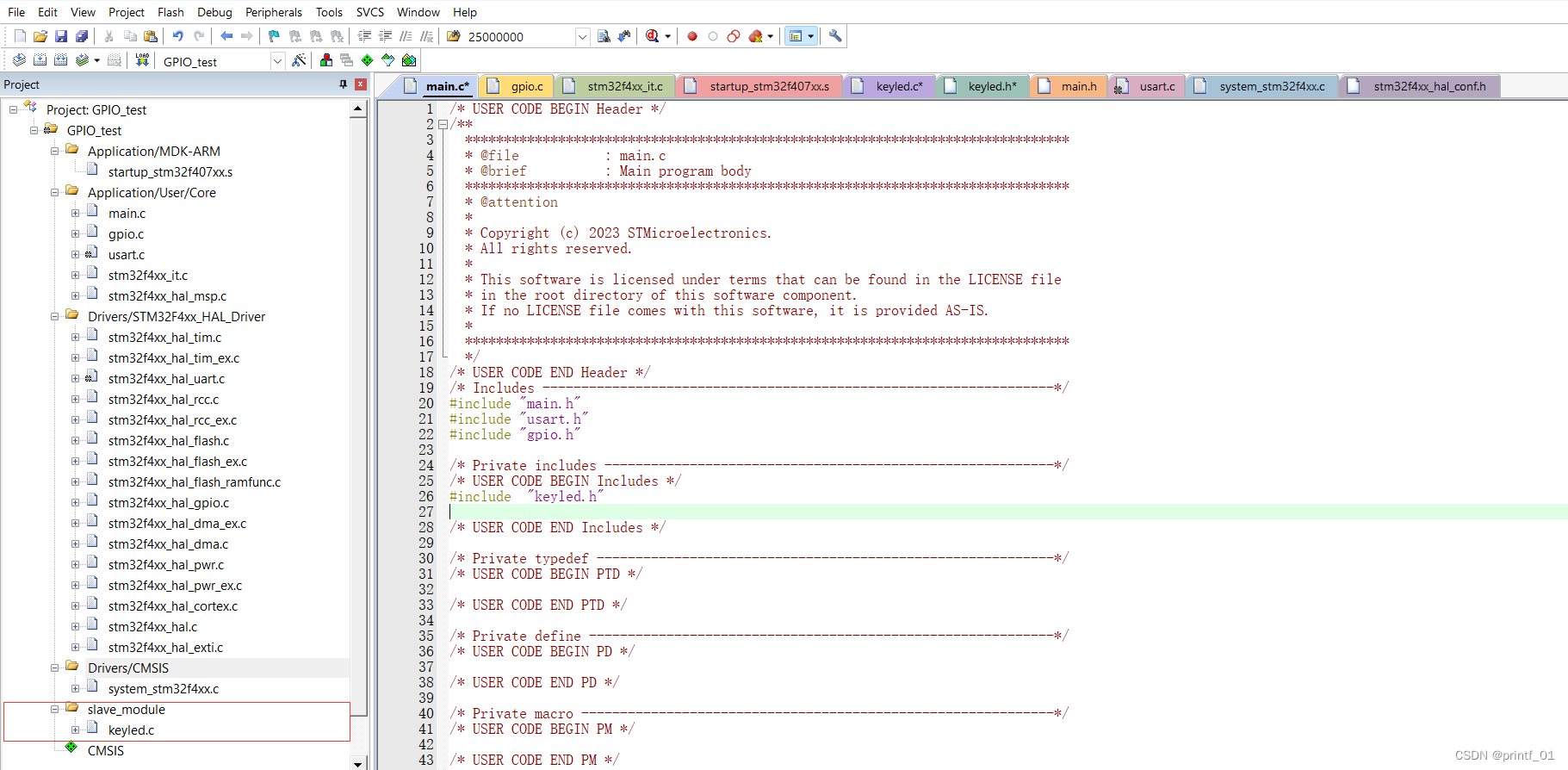This screenshot has width=1568, height=770.
Task: Build target files with Build icon
Action: coord(40,60)
